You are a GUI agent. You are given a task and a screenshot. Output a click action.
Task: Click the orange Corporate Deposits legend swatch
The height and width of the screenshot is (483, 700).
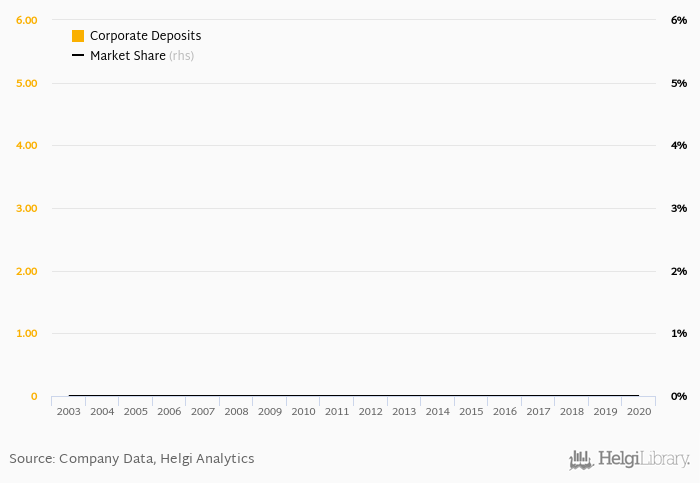pyautogui.click(x=78, y=36)
